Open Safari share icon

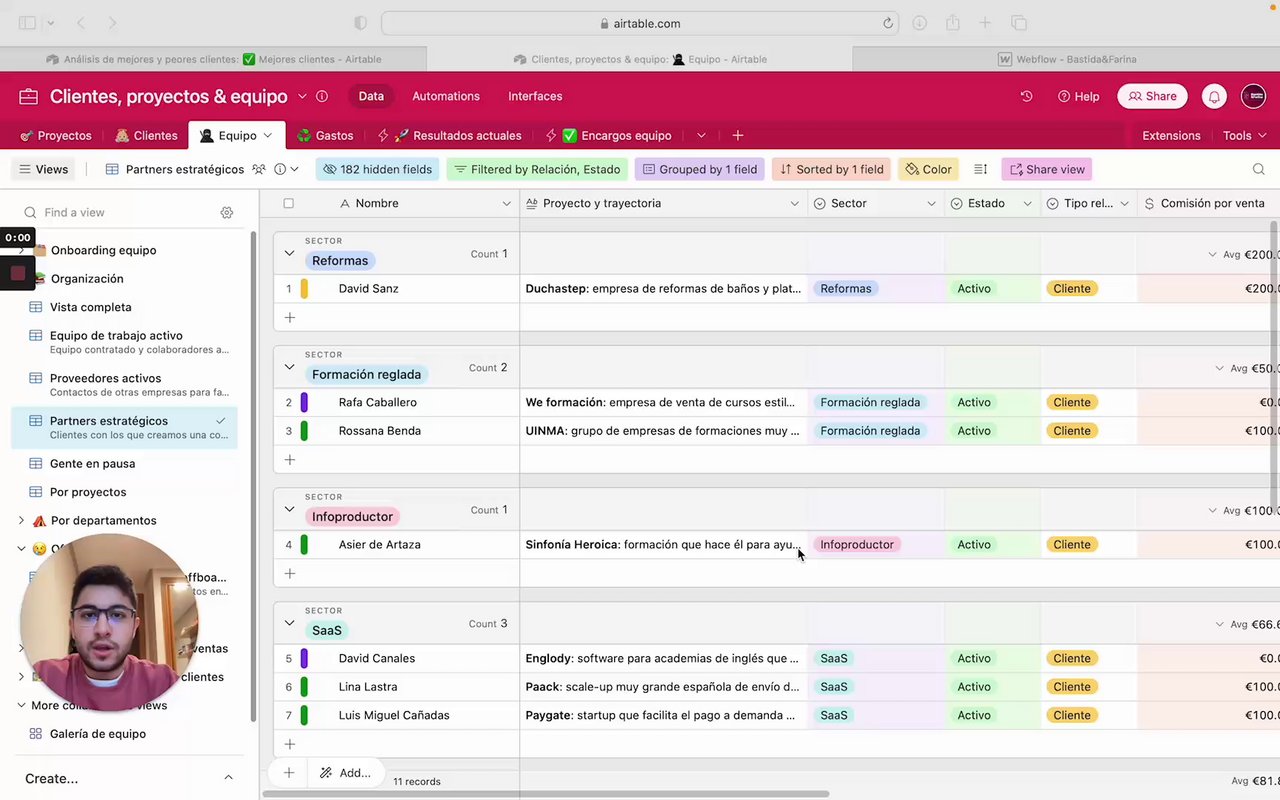[x=953, y=23]
